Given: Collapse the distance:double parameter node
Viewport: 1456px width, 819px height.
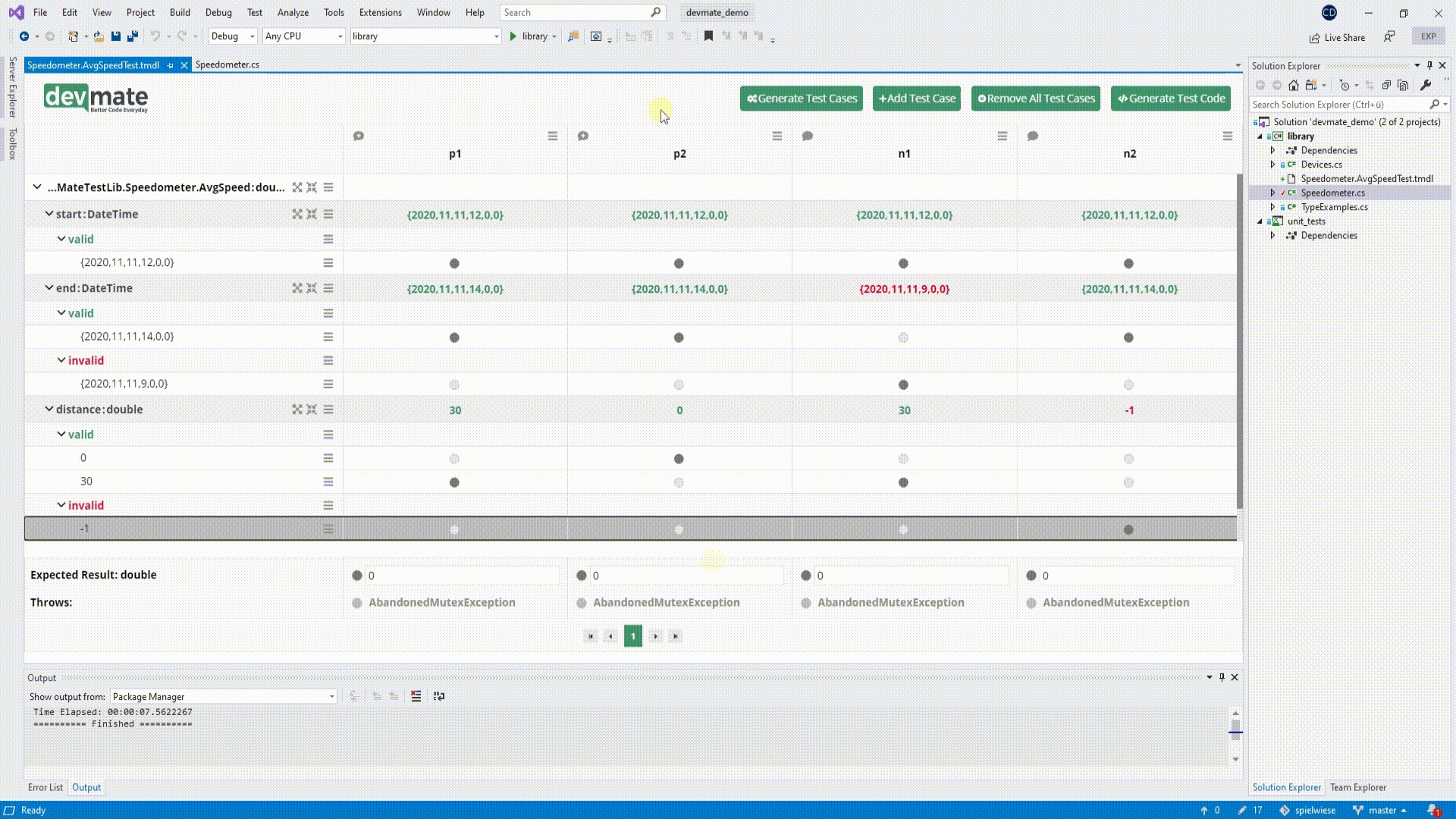Looking at the screenshot, I should (49, 409).
